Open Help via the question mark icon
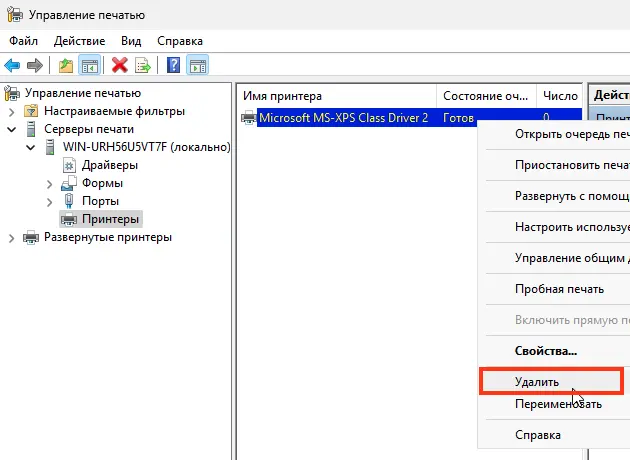The height and width of the screenshot is (460, 630). pos(174,65)
